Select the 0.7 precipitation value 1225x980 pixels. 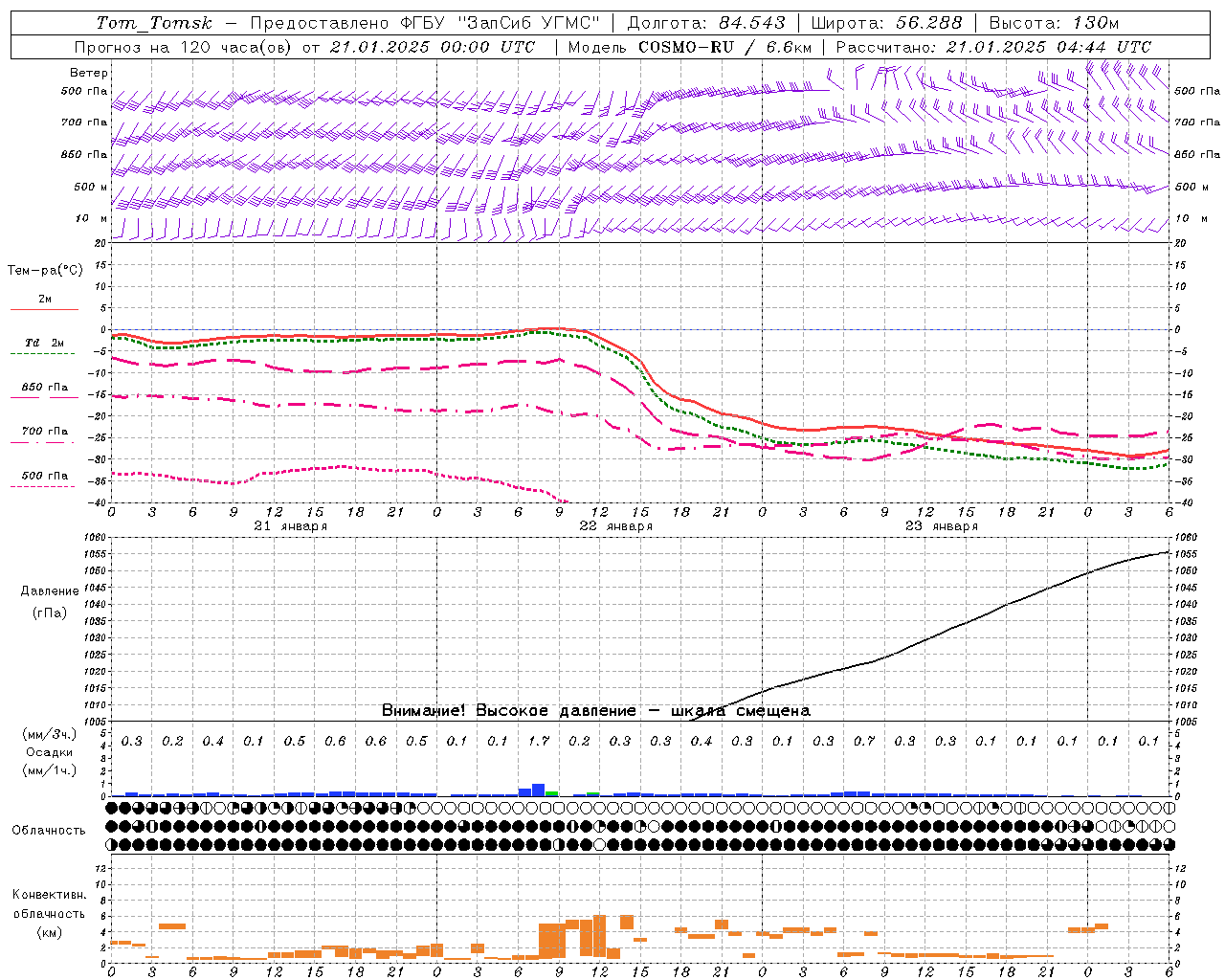864,742
